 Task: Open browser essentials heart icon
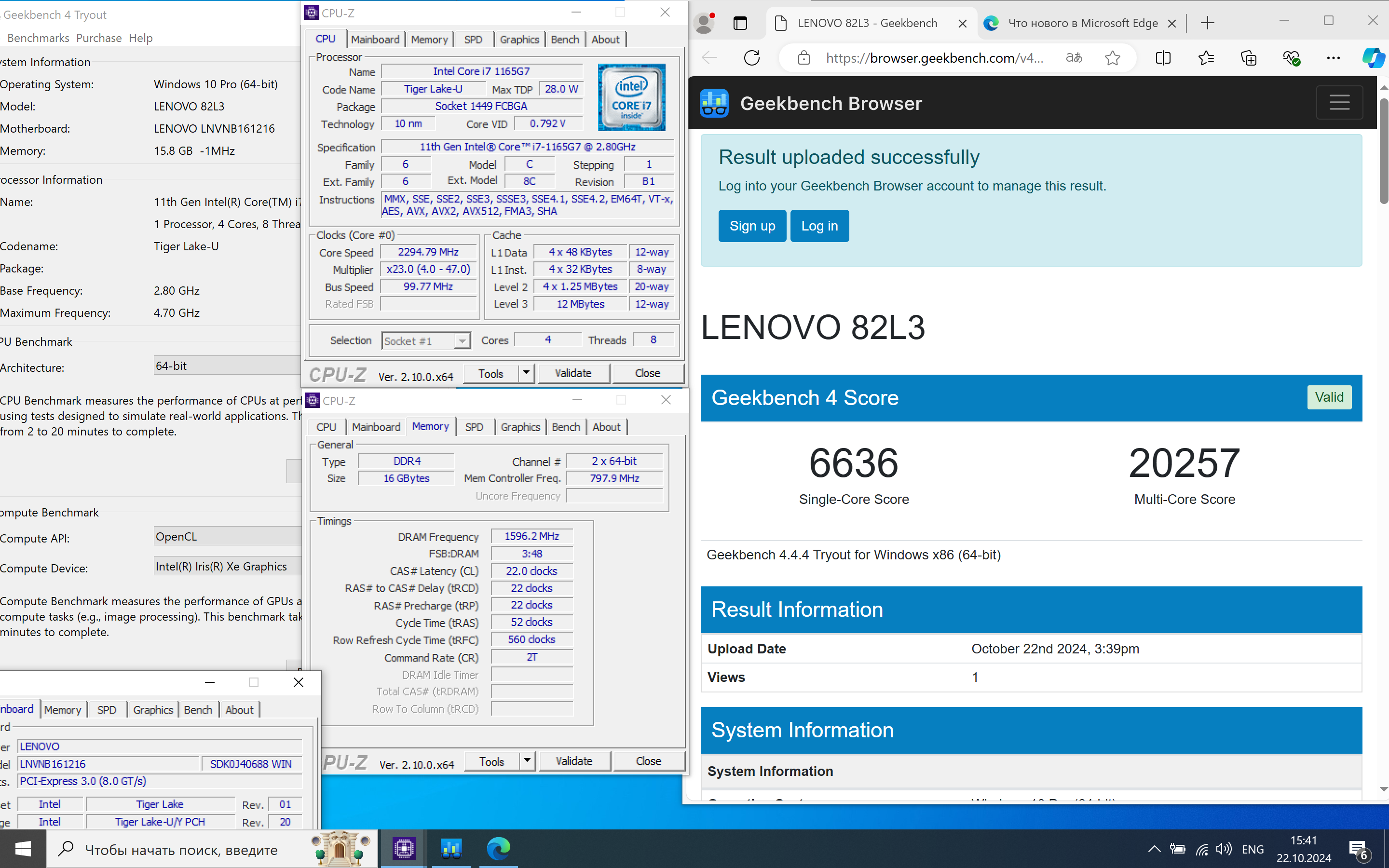pyautogui.click(x=1291, y=58)
